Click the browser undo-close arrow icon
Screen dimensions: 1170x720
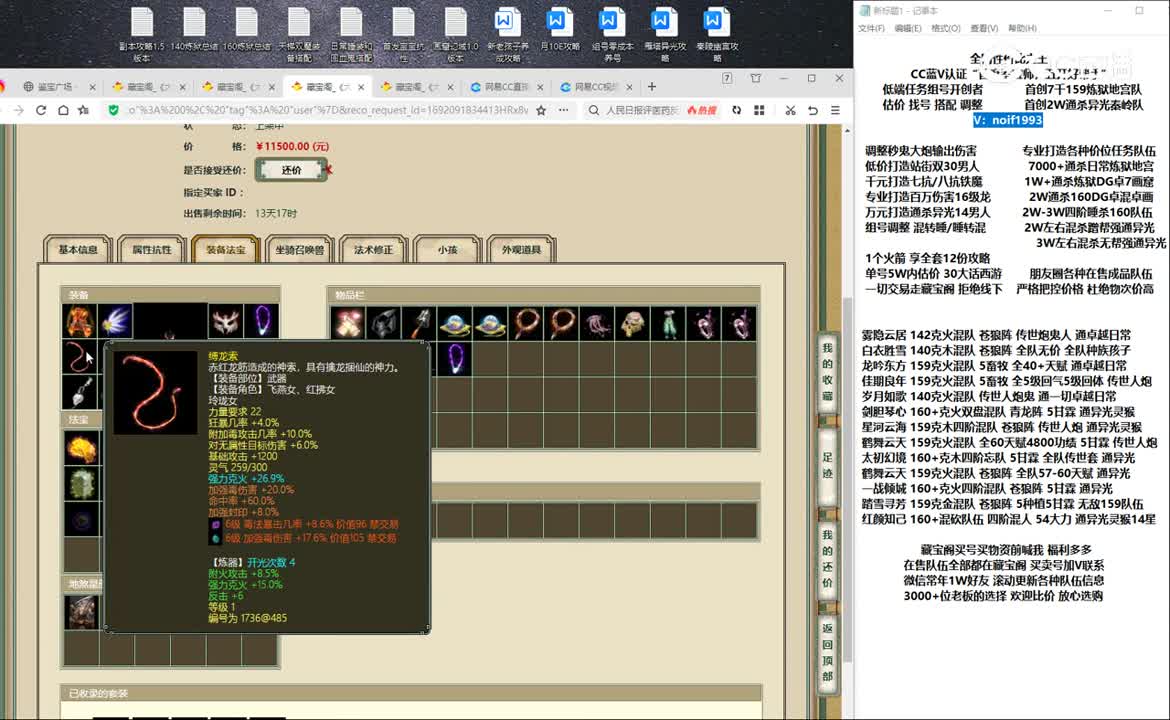813,110
